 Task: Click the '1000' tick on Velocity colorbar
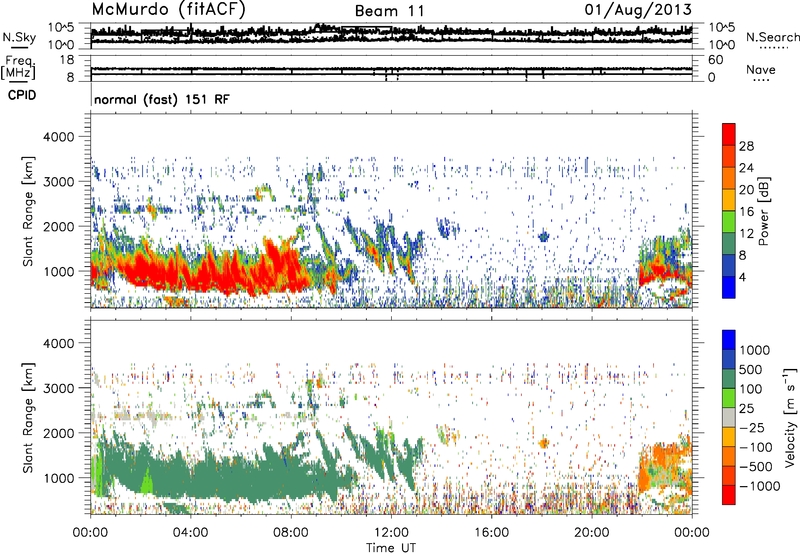[x=755, y=350]
